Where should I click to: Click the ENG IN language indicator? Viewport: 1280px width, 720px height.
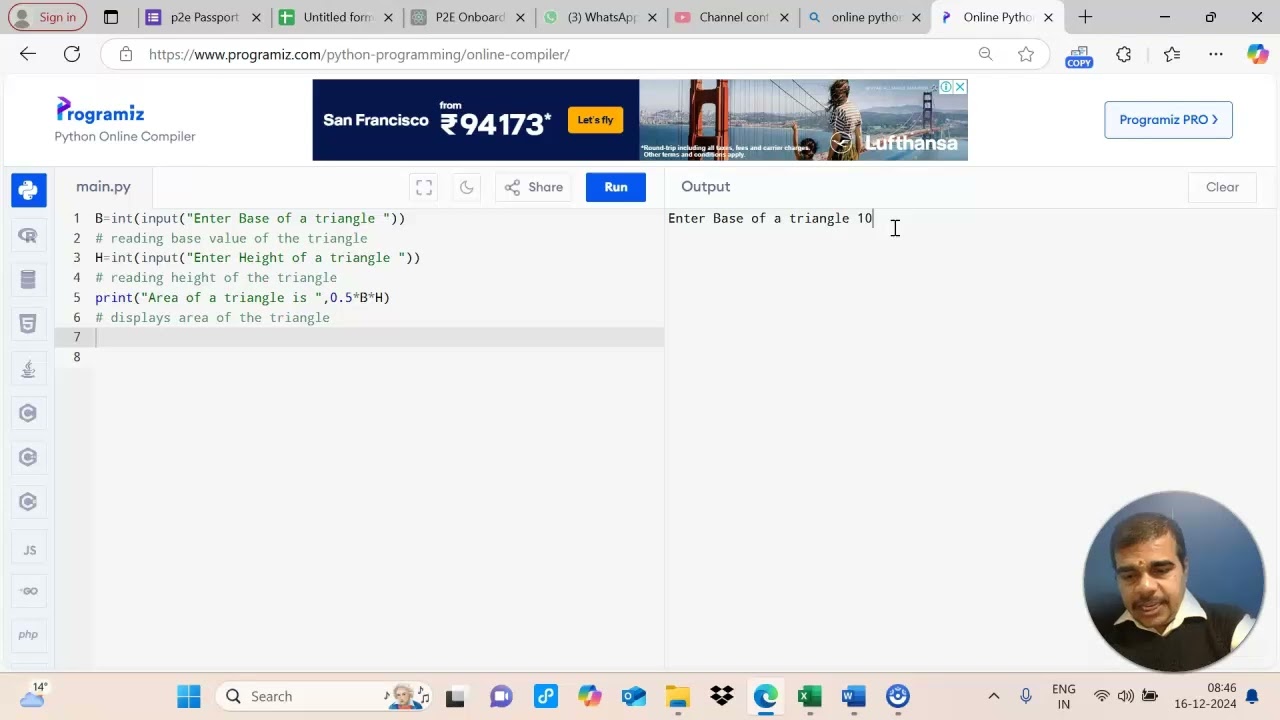[1064, 696]
